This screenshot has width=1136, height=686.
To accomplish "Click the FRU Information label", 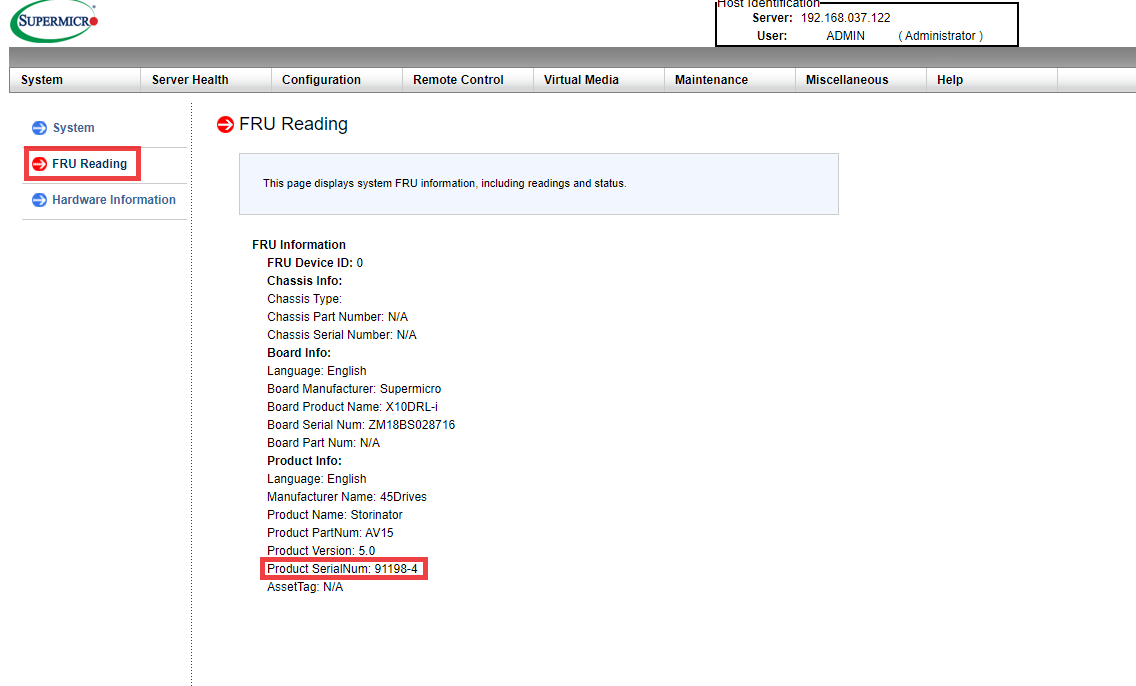I will click(299, 245).
